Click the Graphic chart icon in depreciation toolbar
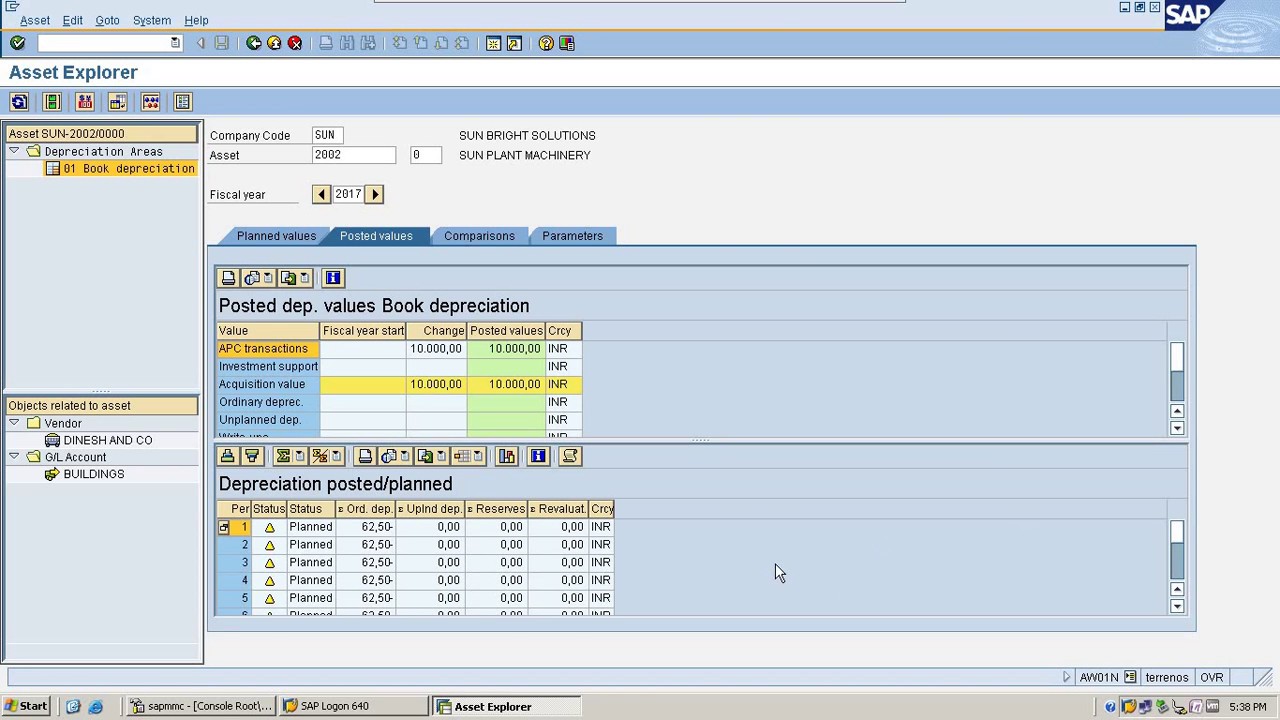Screen dimensions: 1280x720 (507, 456)
